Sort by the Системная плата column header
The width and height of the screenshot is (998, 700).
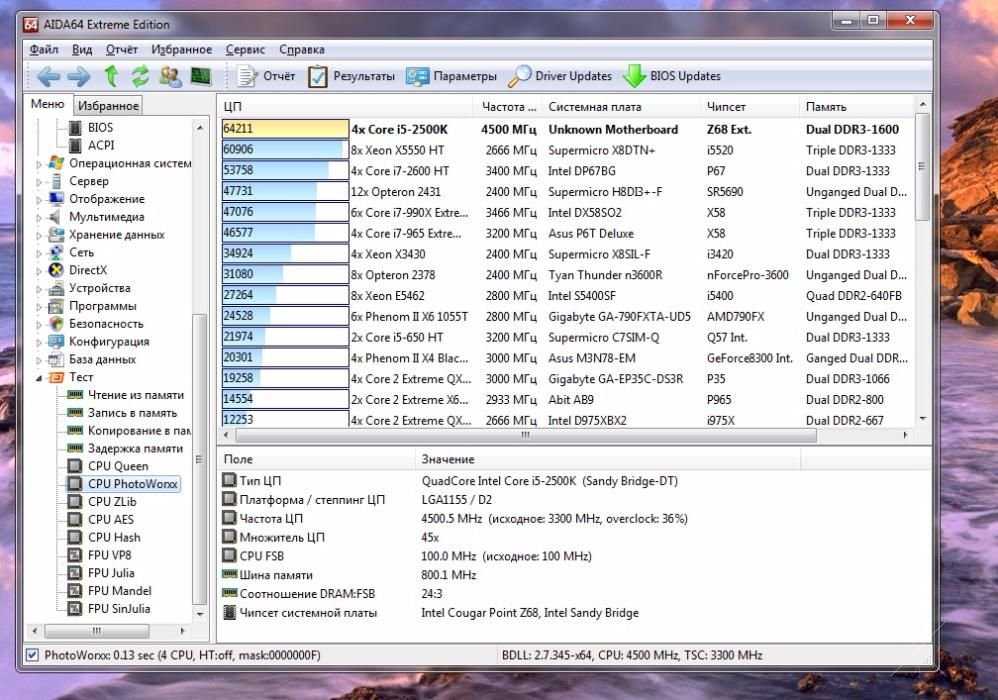point(621,107)
